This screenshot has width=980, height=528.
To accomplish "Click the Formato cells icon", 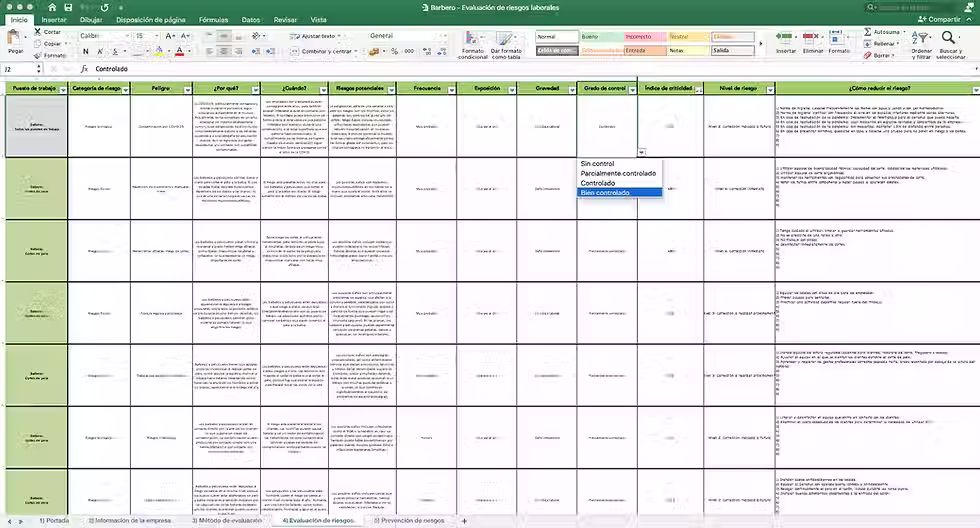I will [x=838, y=37].
